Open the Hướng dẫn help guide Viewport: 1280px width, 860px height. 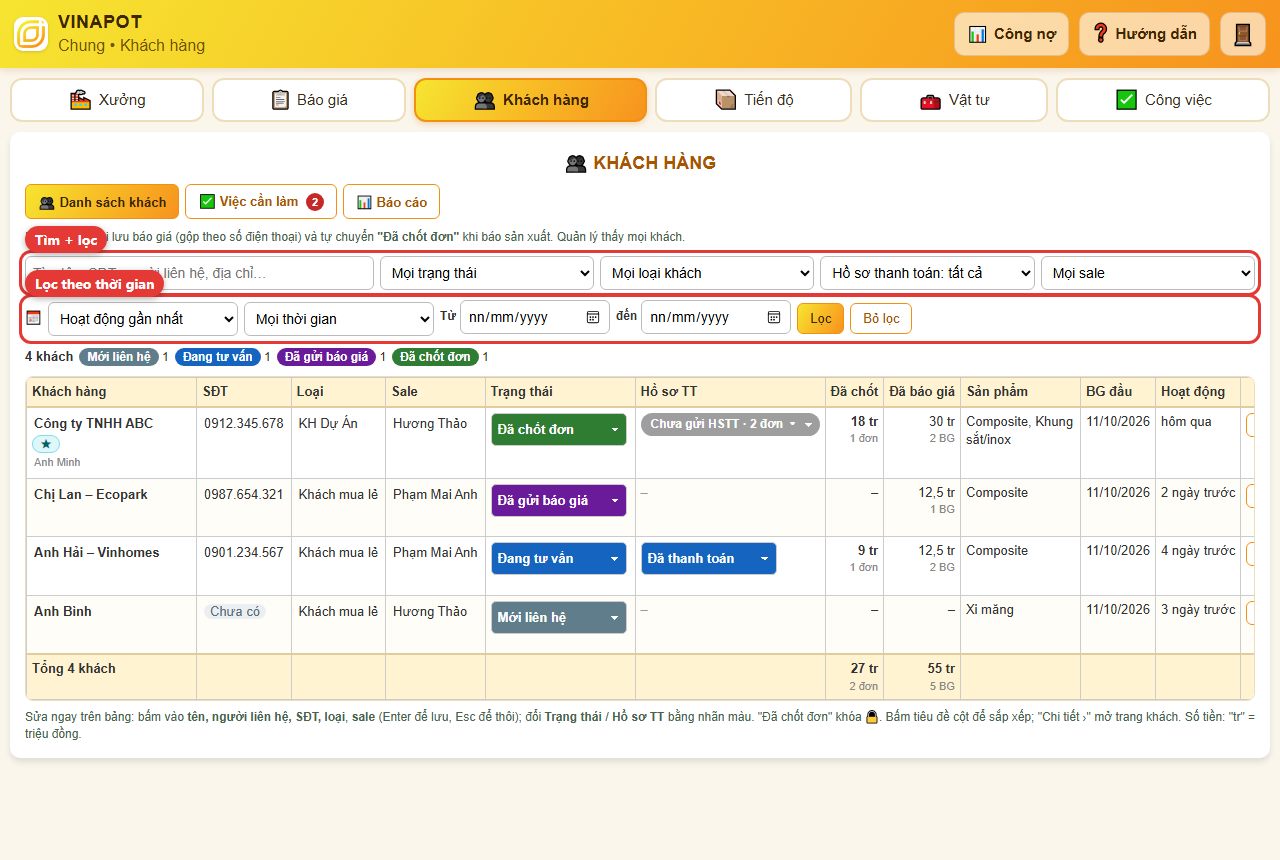(x=1144, y=34)
